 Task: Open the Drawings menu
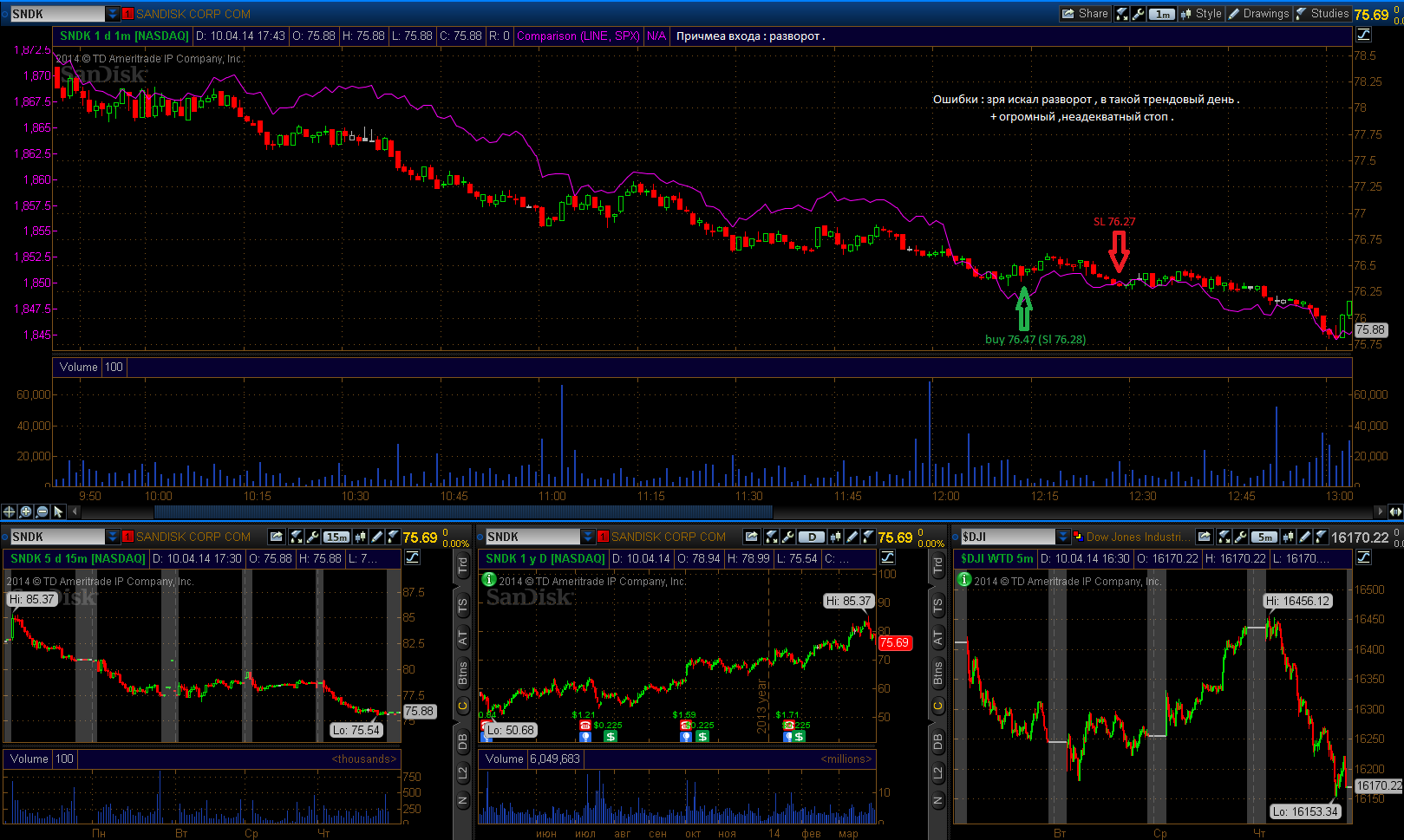coord(1258,14)
